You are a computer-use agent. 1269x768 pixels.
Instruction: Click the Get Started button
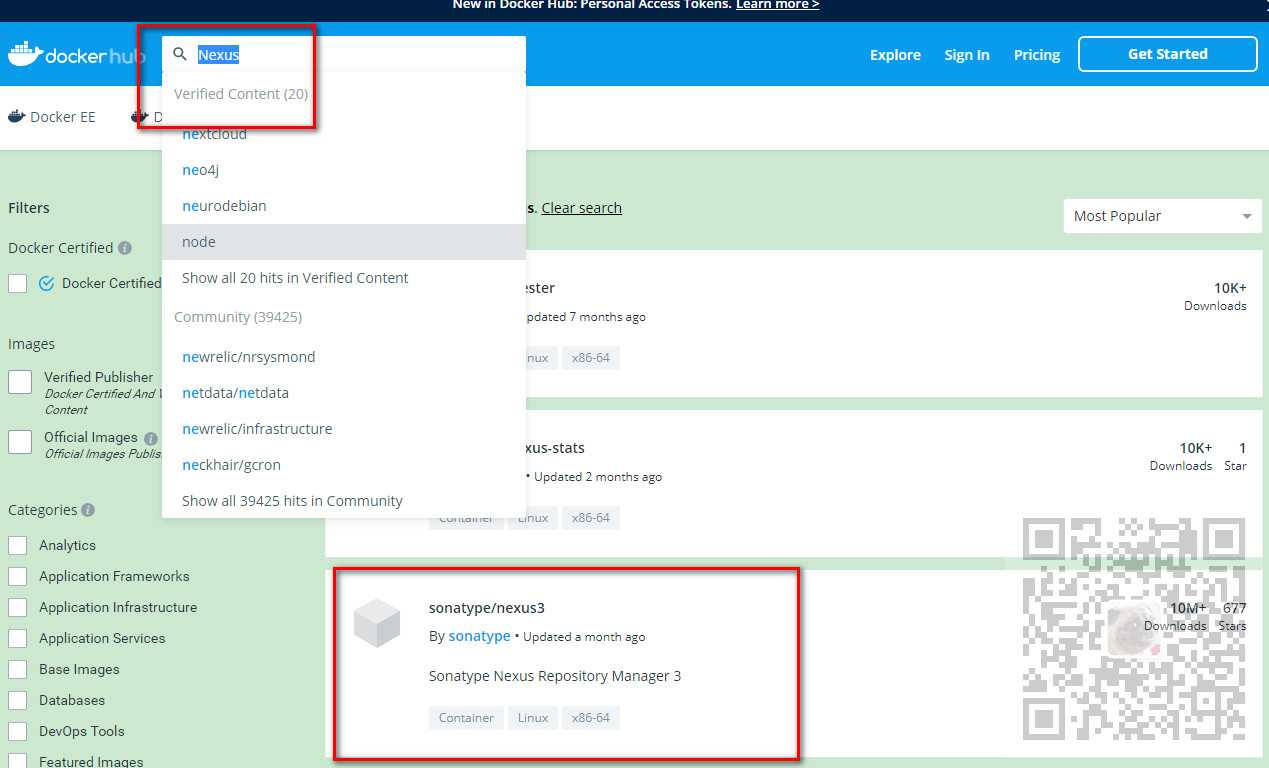[1167, 54]
